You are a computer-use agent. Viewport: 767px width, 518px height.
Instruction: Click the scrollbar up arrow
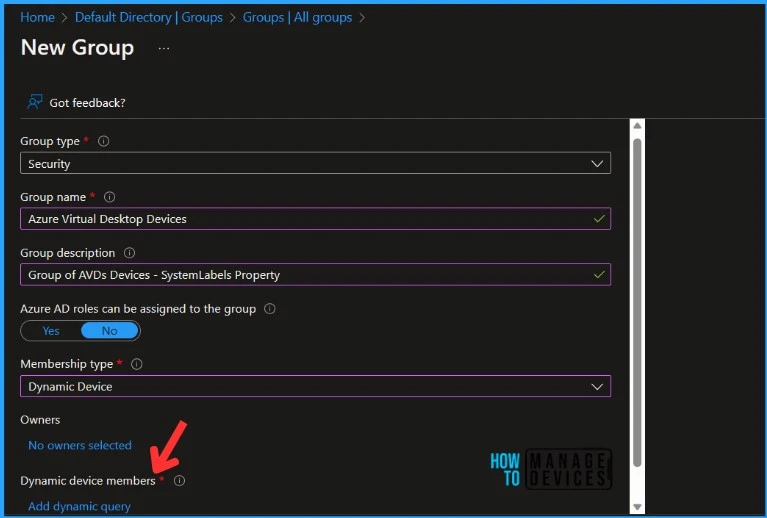[x=637, y=126]
